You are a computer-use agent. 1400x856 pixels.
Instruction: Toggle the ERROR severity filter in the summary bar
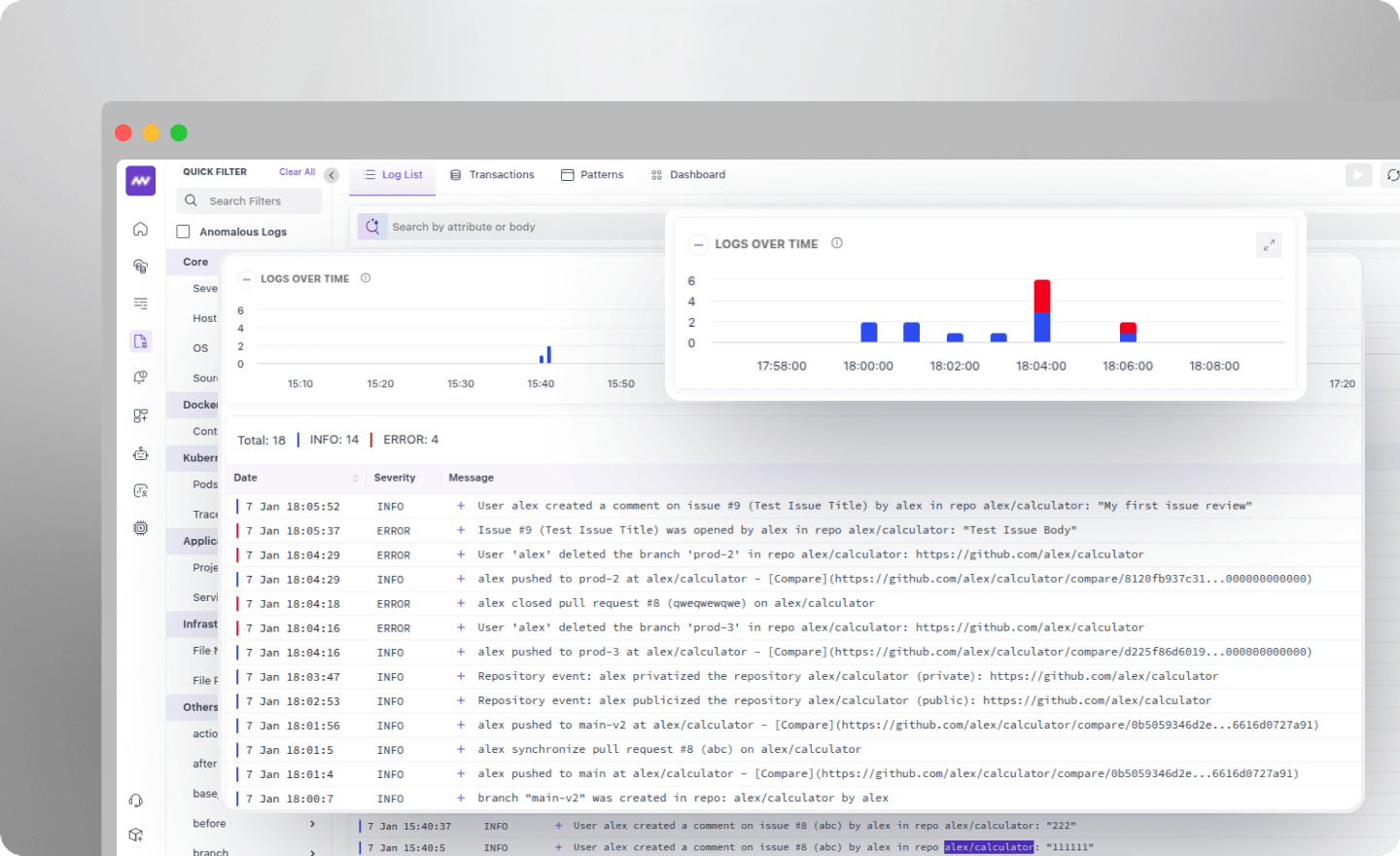[x=410, y=439]
